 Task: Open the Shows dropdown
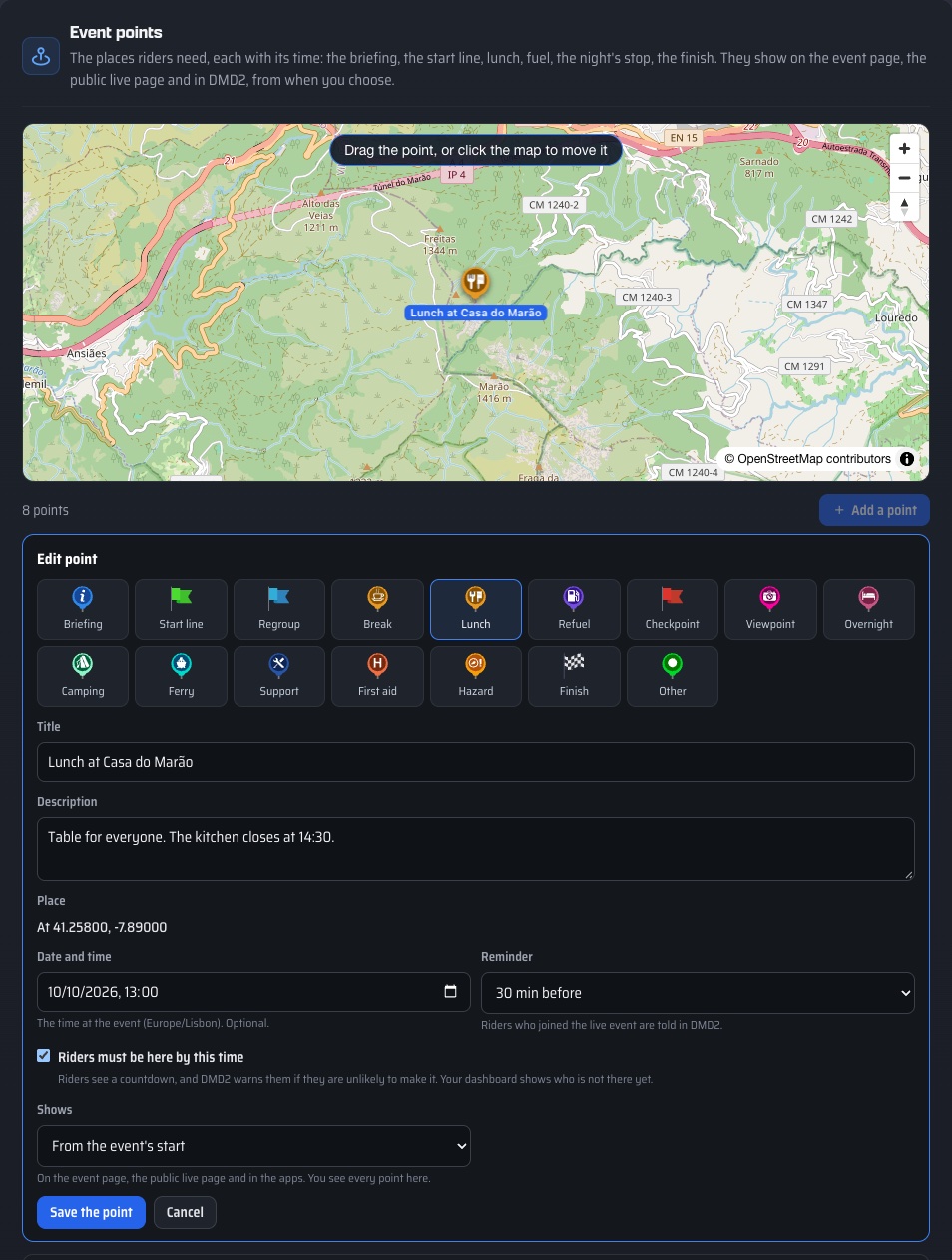click(x=253, y=1146)
